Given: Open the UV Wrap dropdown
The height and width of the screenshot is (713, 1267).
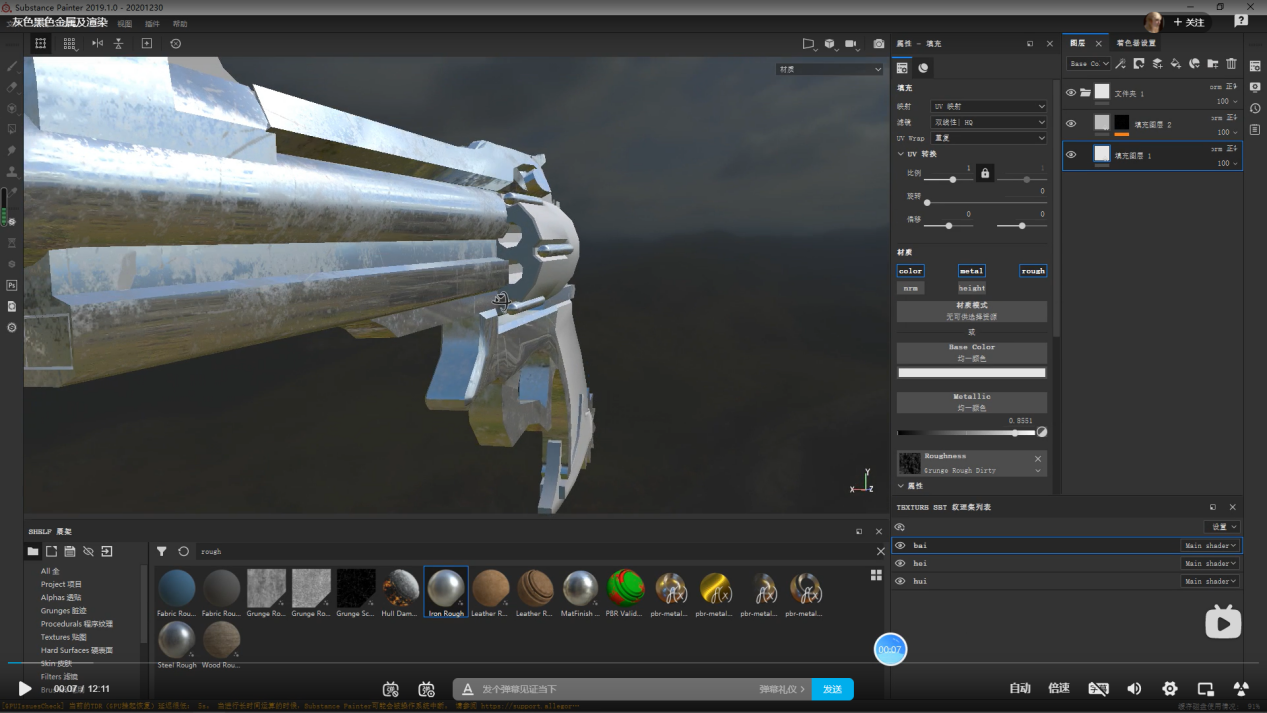Looking at the screenshot, I should point(989,138).
